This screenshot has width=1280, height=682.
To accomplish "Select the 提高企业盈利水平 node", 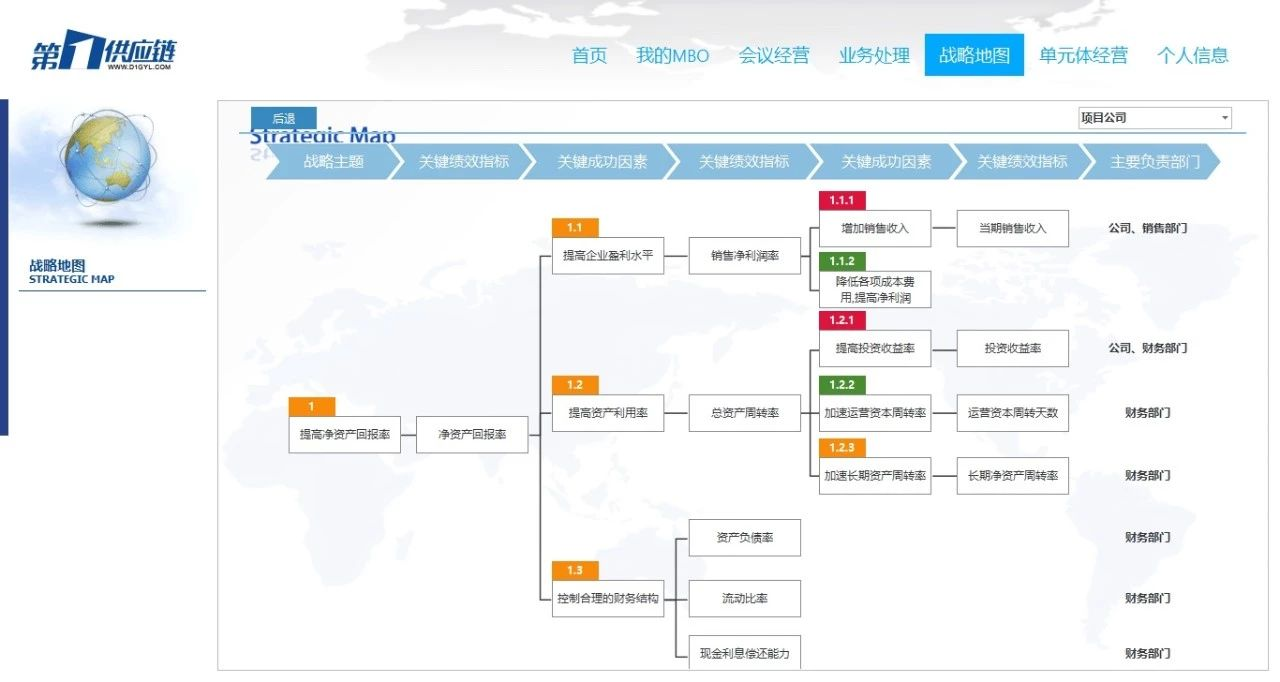I will [608, 256].
